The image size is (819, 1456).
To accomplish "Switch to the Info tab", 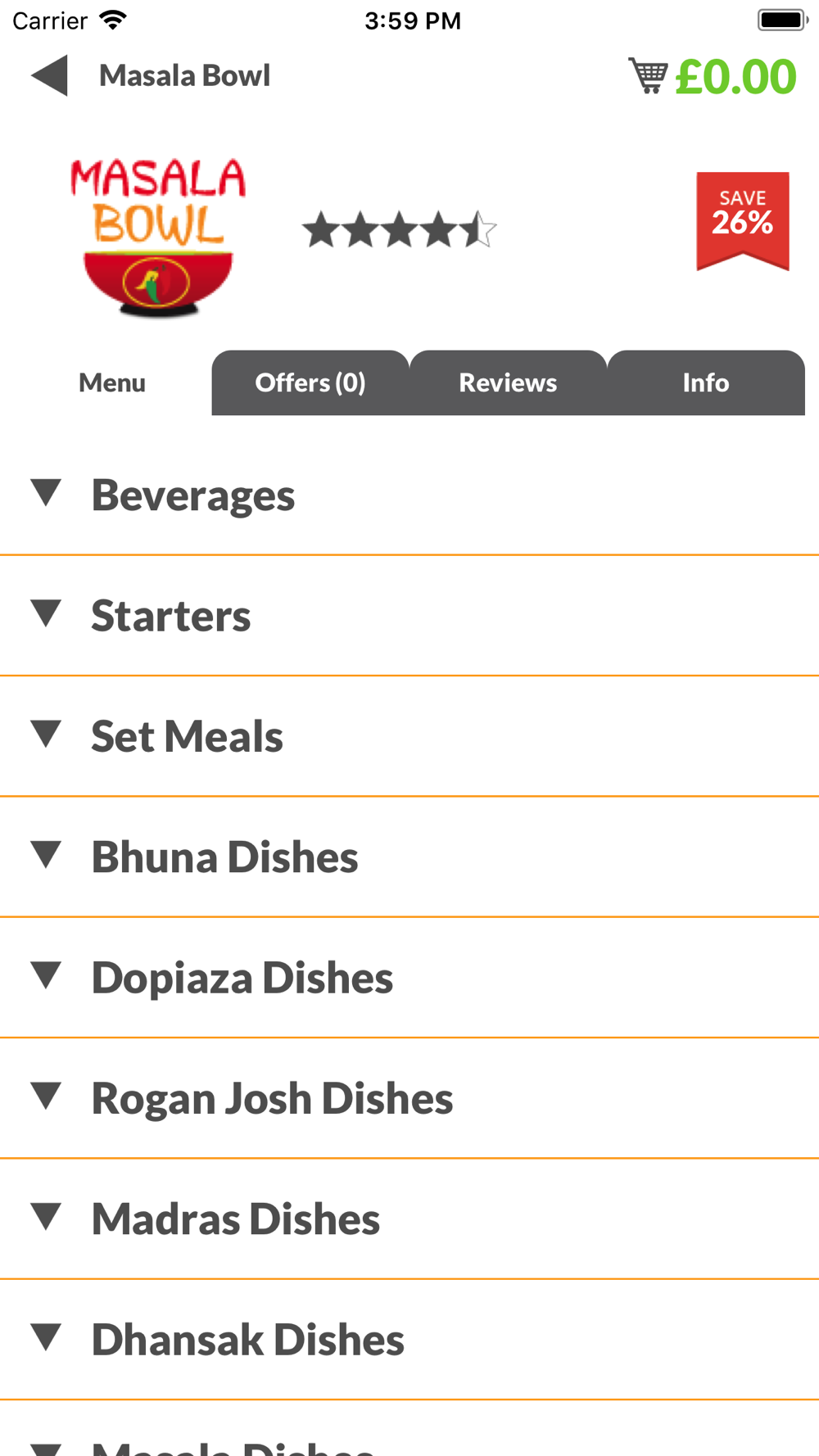I will 706,382.
